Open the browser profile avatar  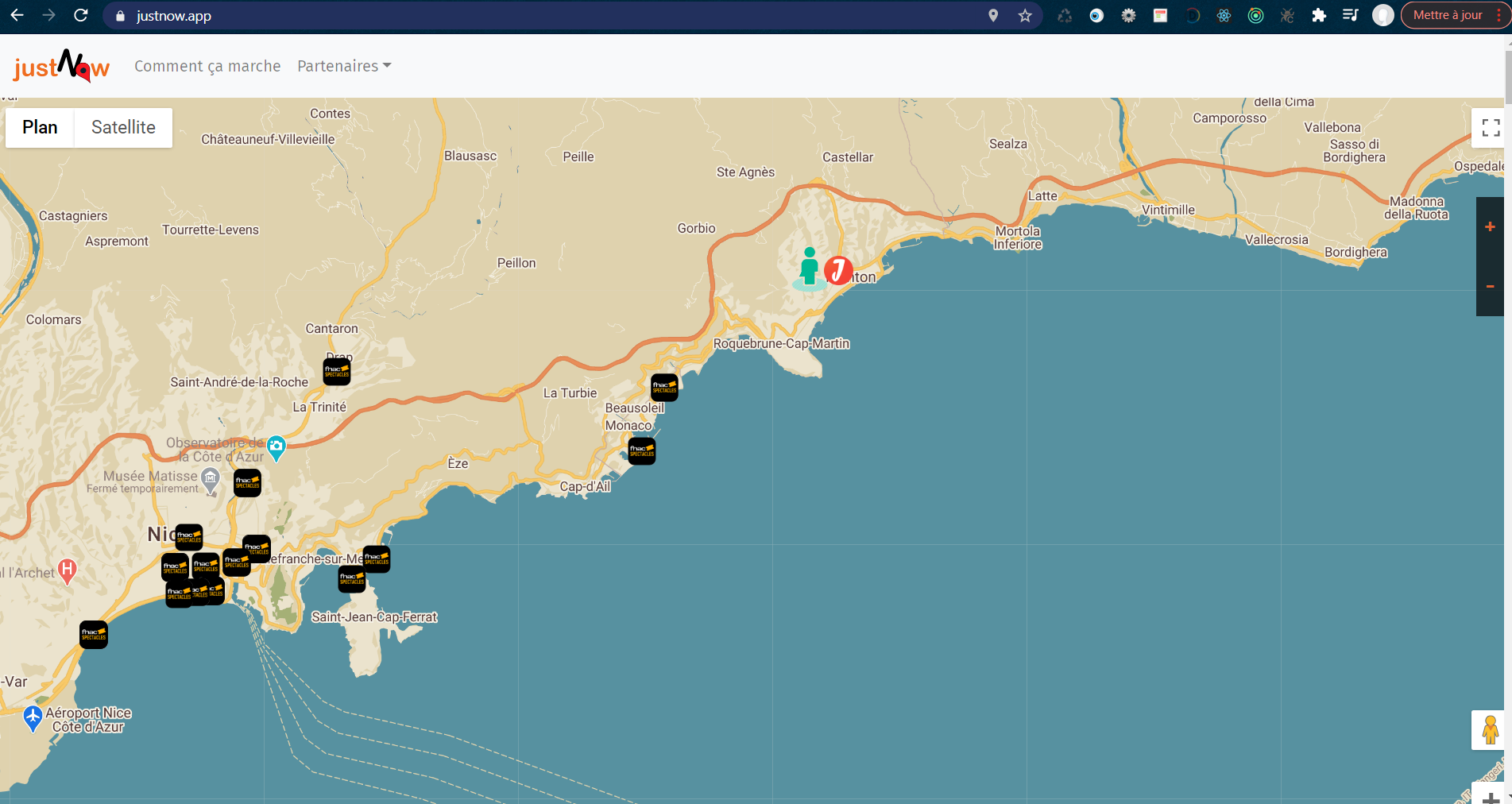[1383, 16]
